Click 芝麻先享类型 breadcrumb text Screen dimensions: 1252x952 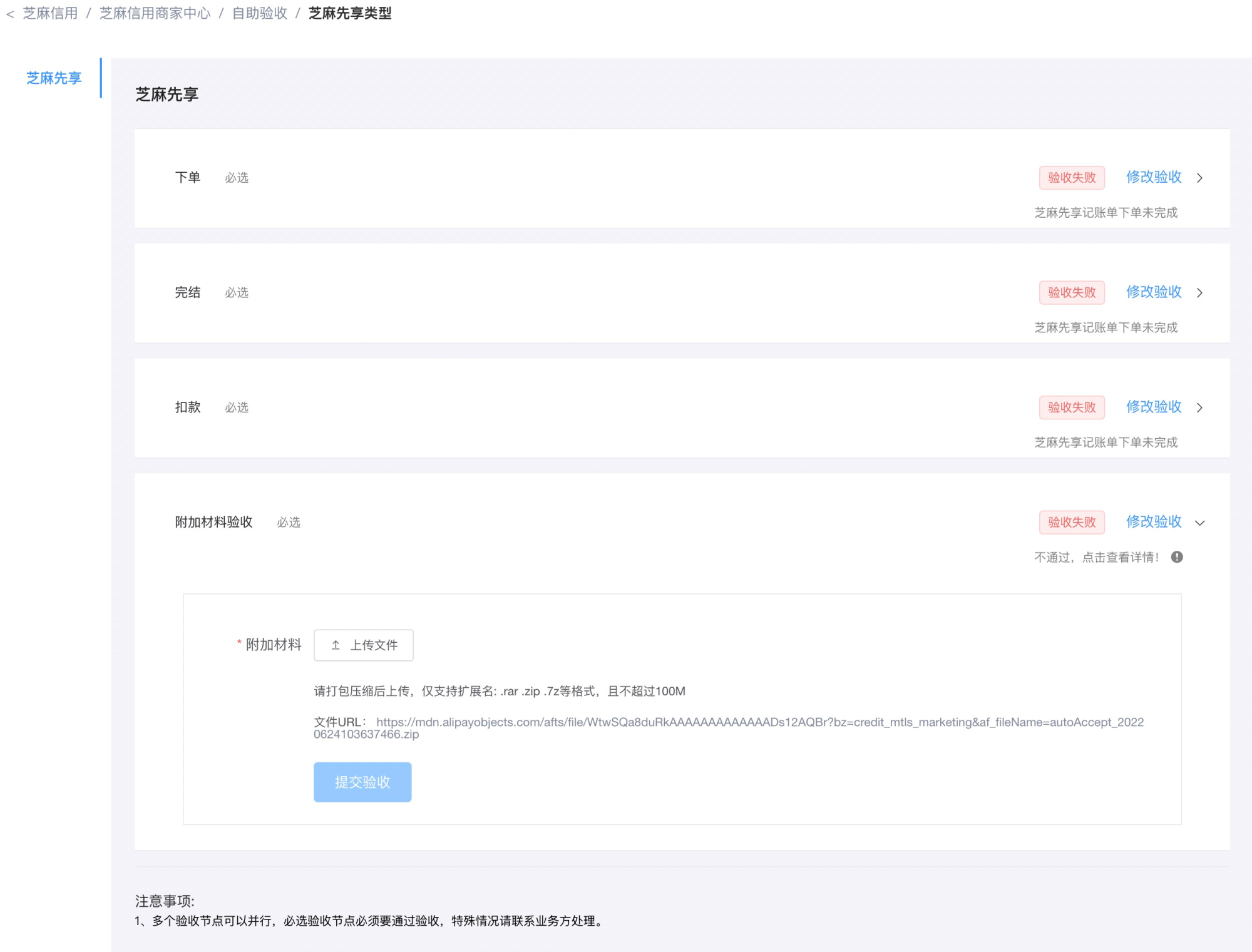[350, 13]
